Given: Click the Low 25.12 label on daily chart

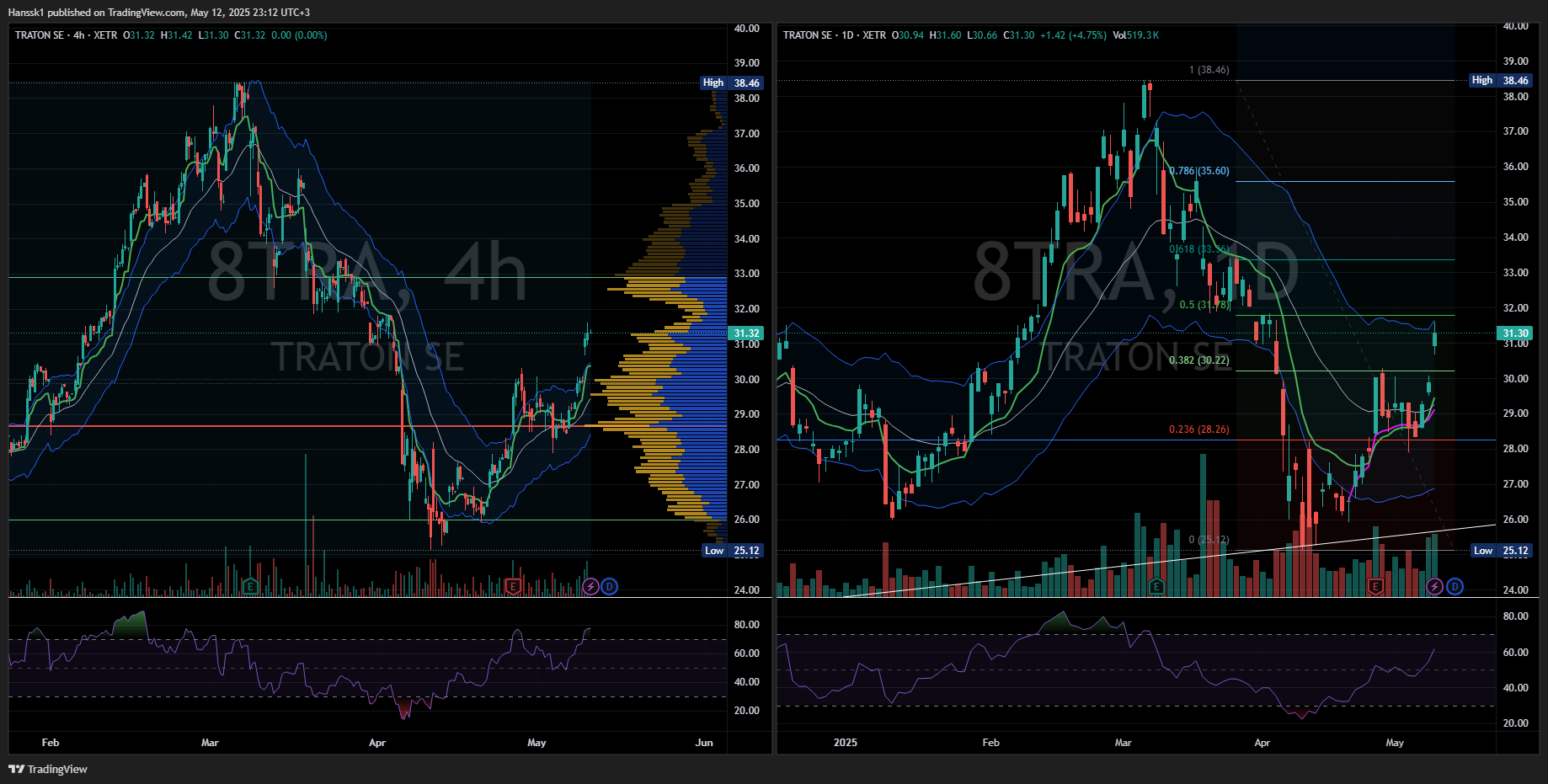Looking at the screenshot, I should pos(1502,551).
